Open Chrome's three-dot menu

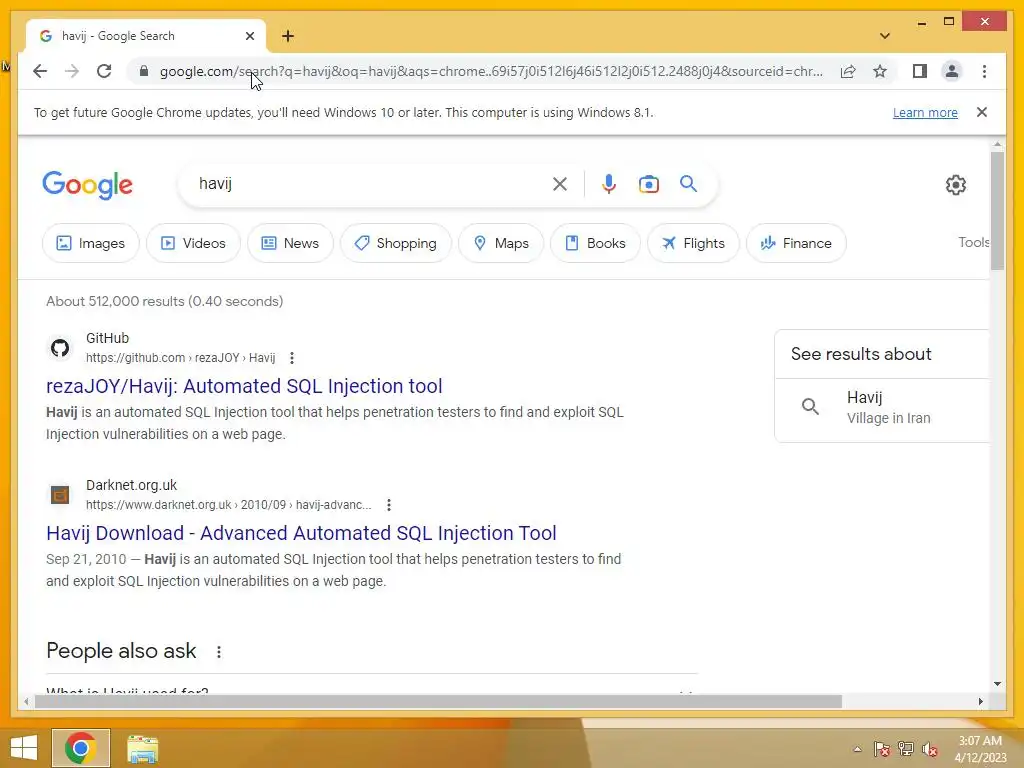984,71
